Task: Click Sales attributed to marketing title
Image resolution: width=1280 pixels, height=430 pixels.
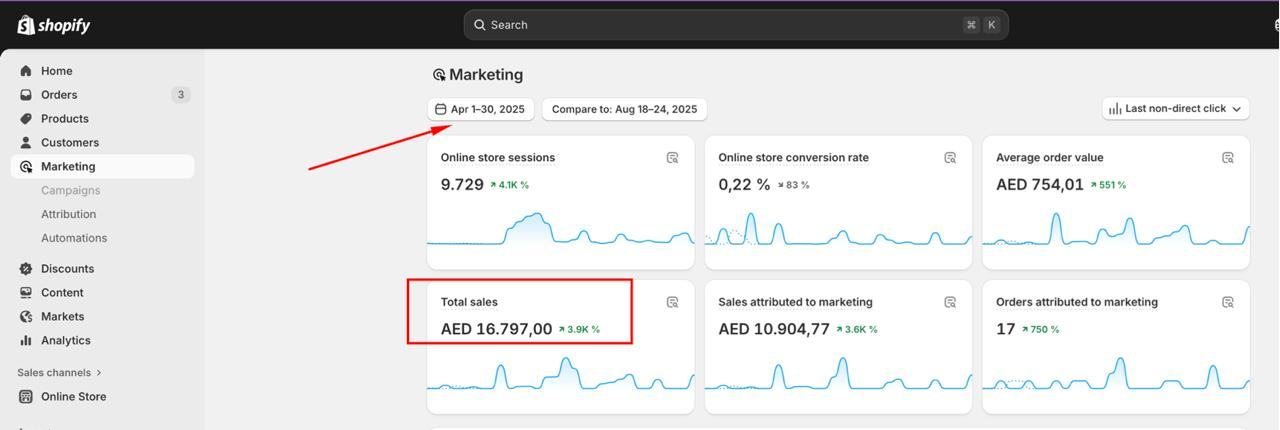Action: [x=796, y=302]
